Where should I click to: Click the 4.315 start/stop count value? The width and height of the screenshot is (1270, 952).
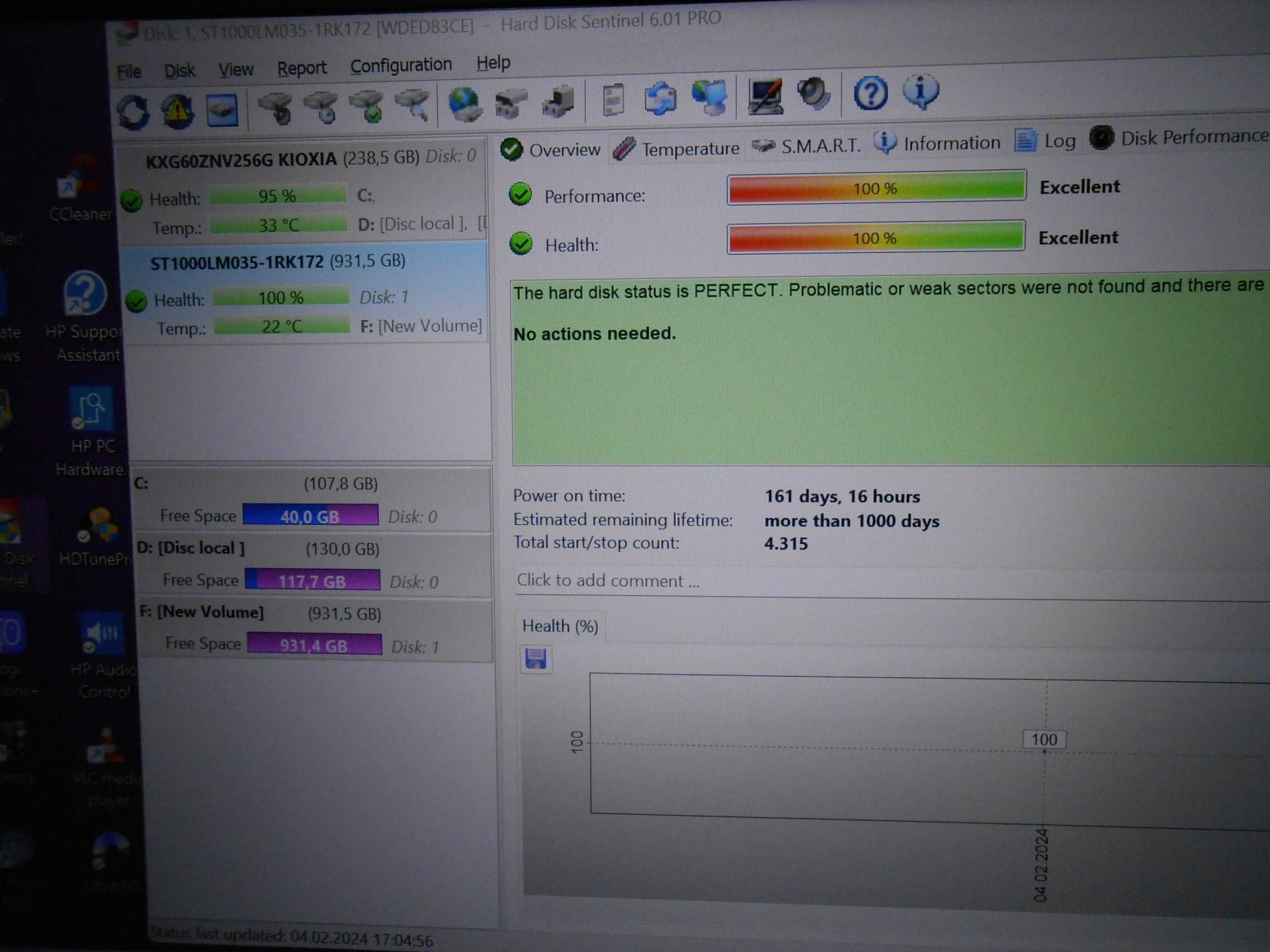point(786,544)
